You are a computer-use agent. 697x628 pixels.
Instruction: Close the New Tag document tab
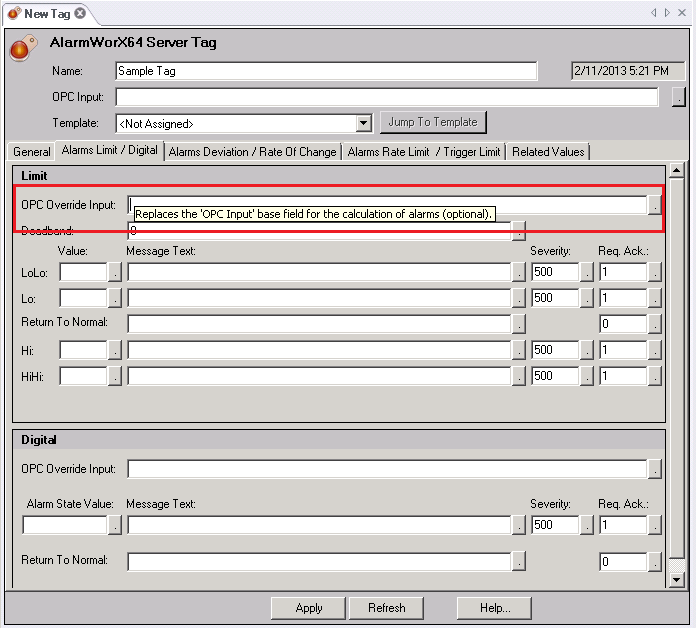(80, 13)
